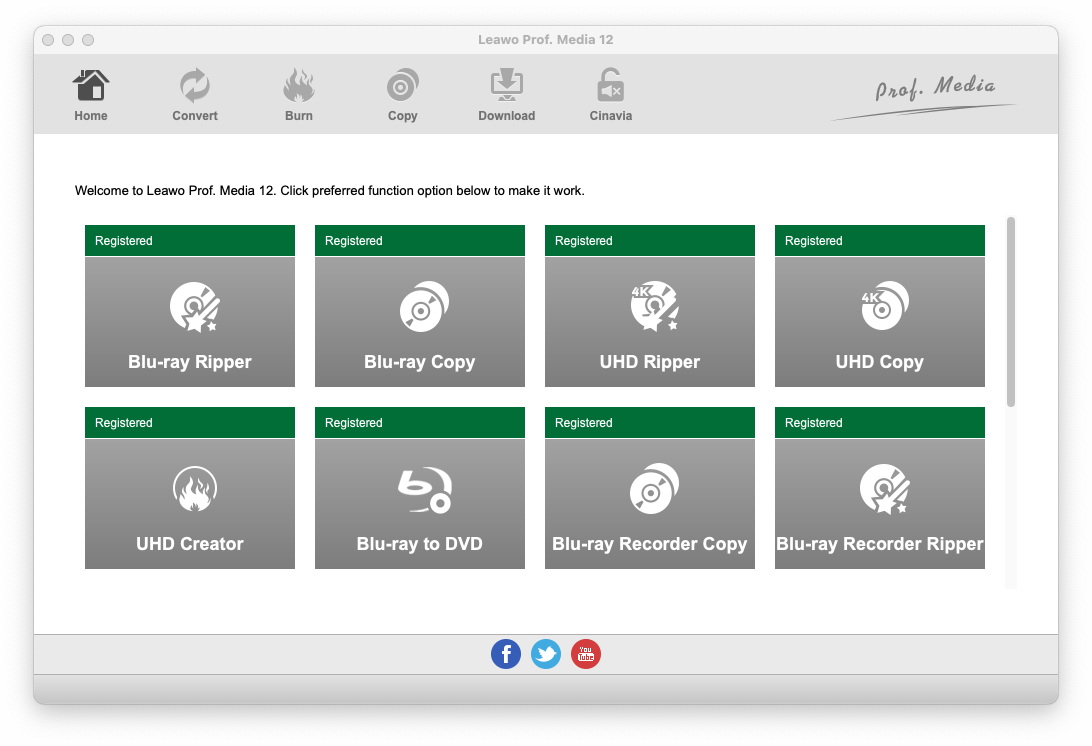Select the Copy disc icon

402,95
